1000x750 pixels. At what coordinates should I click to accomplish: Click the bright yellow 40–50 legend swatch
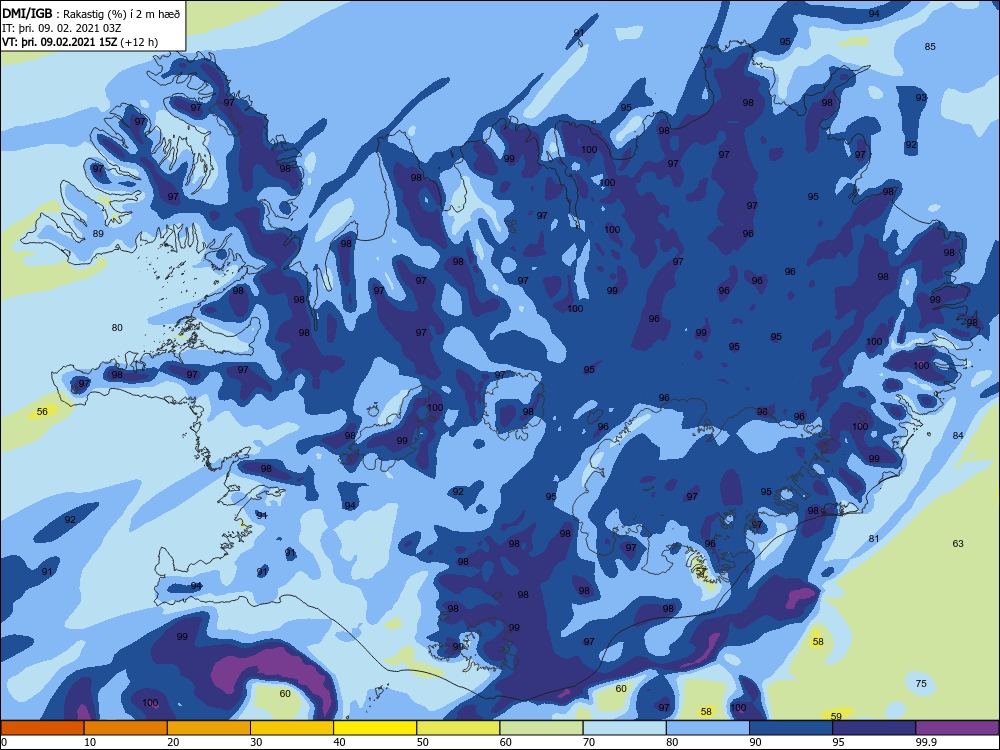[x=375, y=728]
